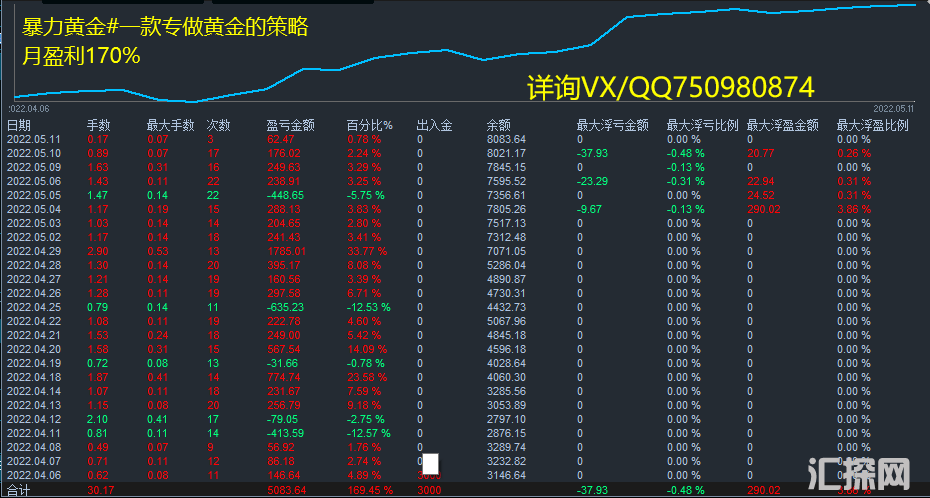Viewport: 930px width, 498px height.
Task: Click the balance value 5286.04
Action: pyautogui.click(x=506, y=265)
